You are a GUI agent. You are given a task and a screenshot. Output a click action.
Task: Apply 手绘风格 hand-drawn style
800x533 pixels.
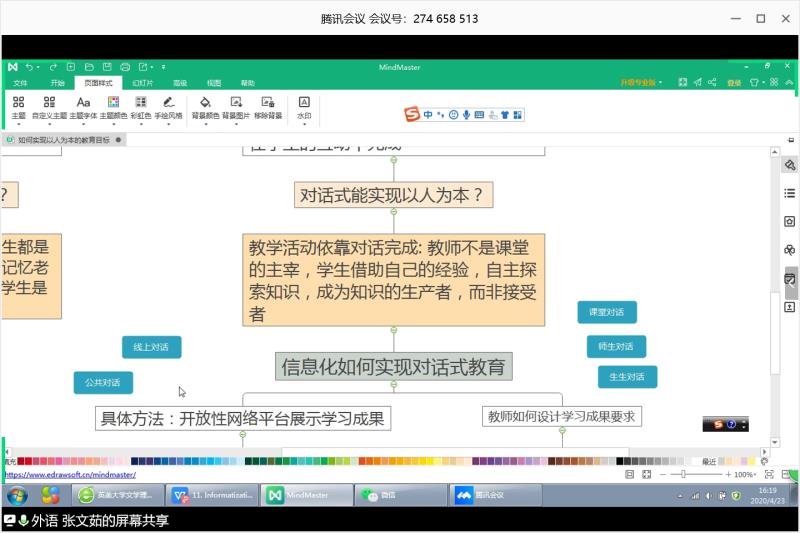click(x=168, y=102)
